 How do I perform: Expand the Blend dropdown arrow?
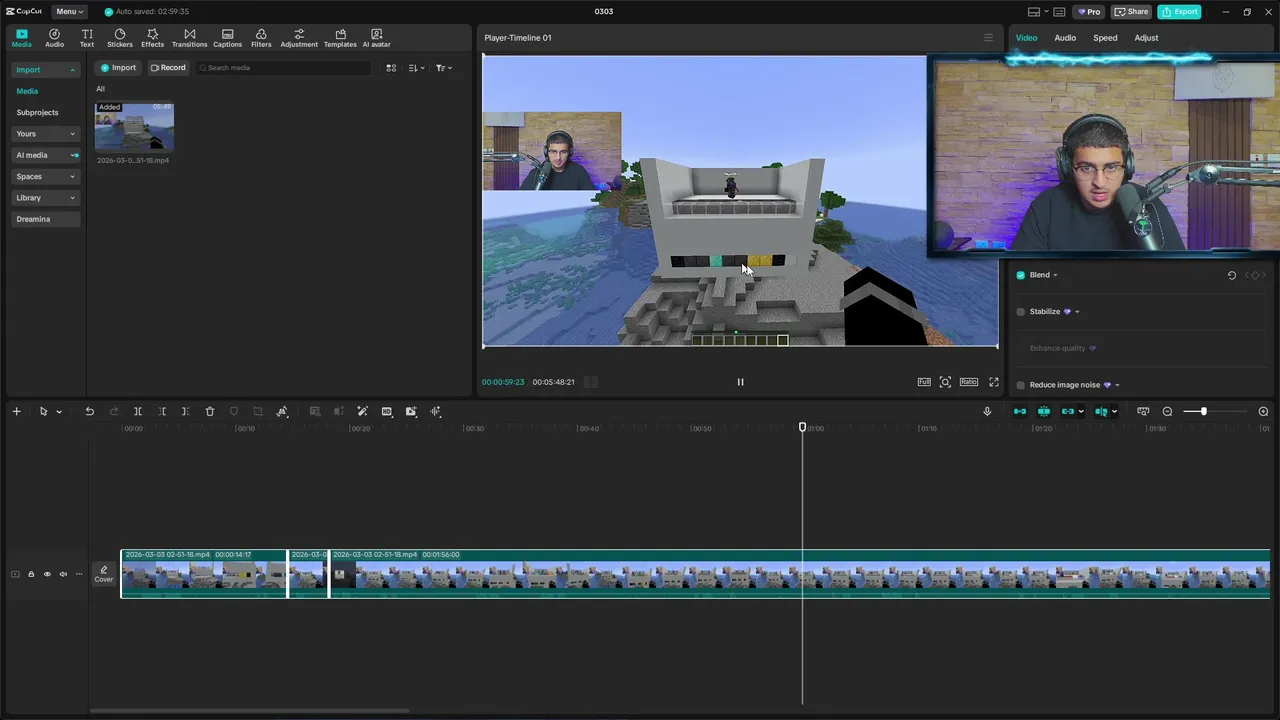tap(1055, 275)
